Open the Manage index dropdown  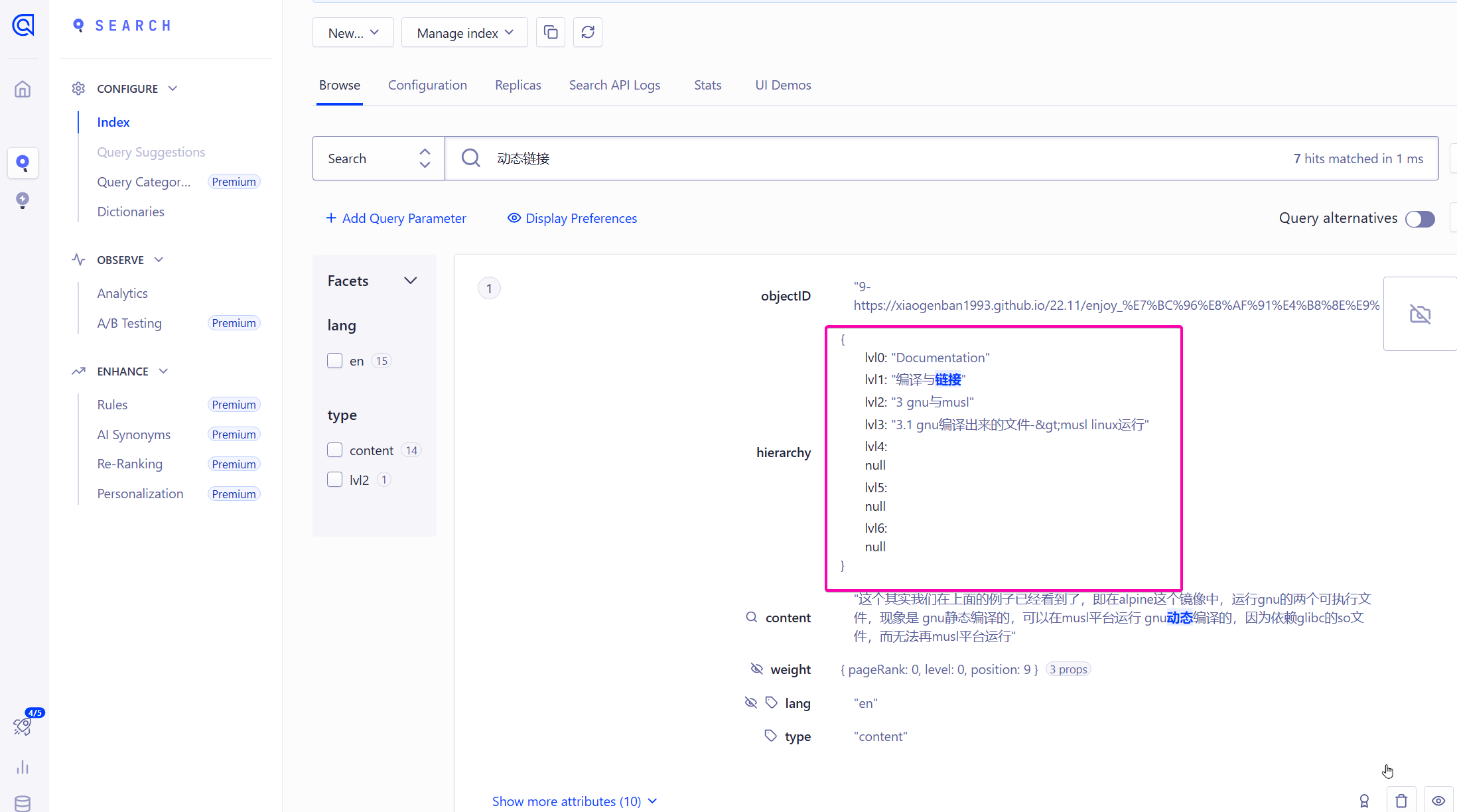tap(464, 33)
